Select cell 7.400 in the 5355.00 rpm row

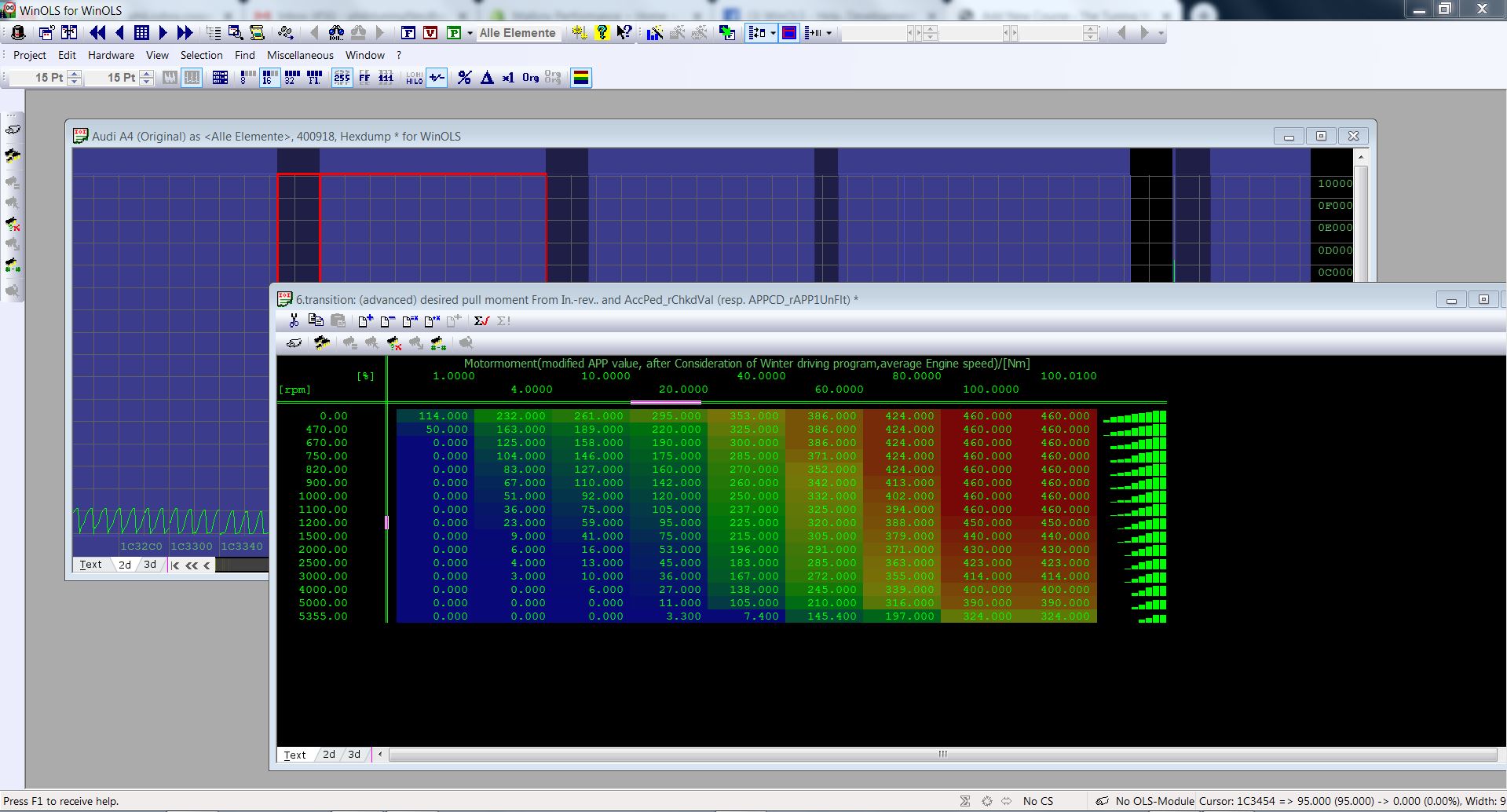point(747,616)
